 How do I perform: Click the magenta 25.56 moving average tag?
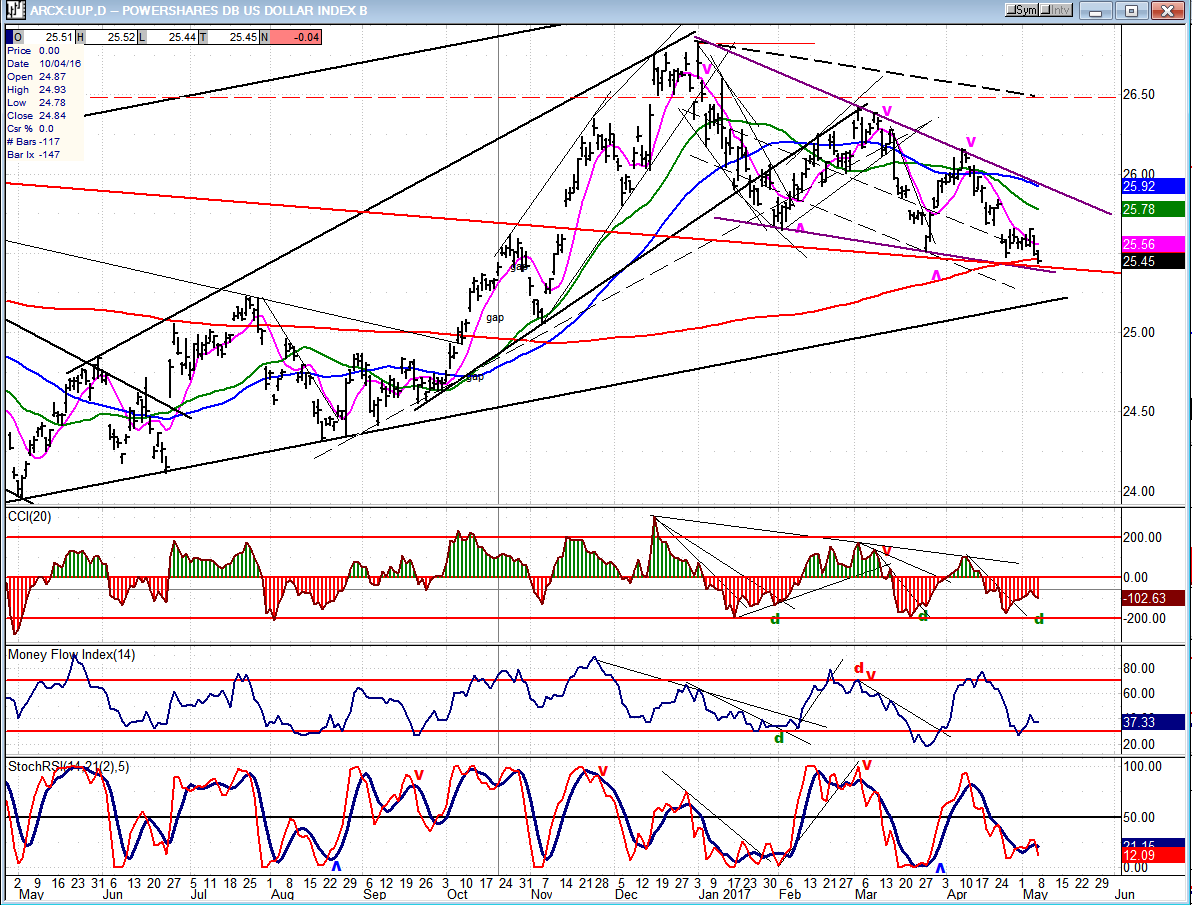pyautogui.click(x=1152, y=244)
